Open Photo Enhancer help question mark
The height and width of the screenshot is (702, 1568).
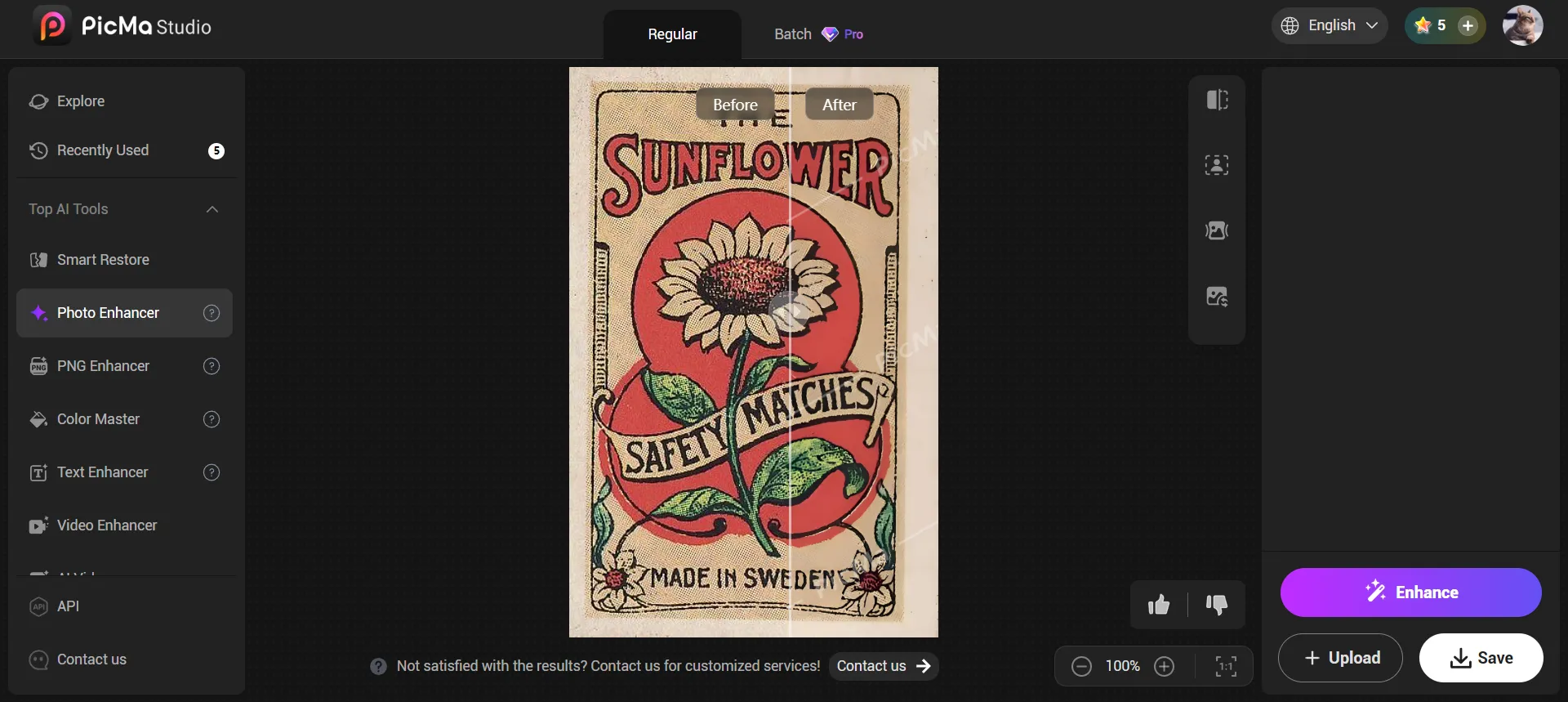click(x=212, y=313)
